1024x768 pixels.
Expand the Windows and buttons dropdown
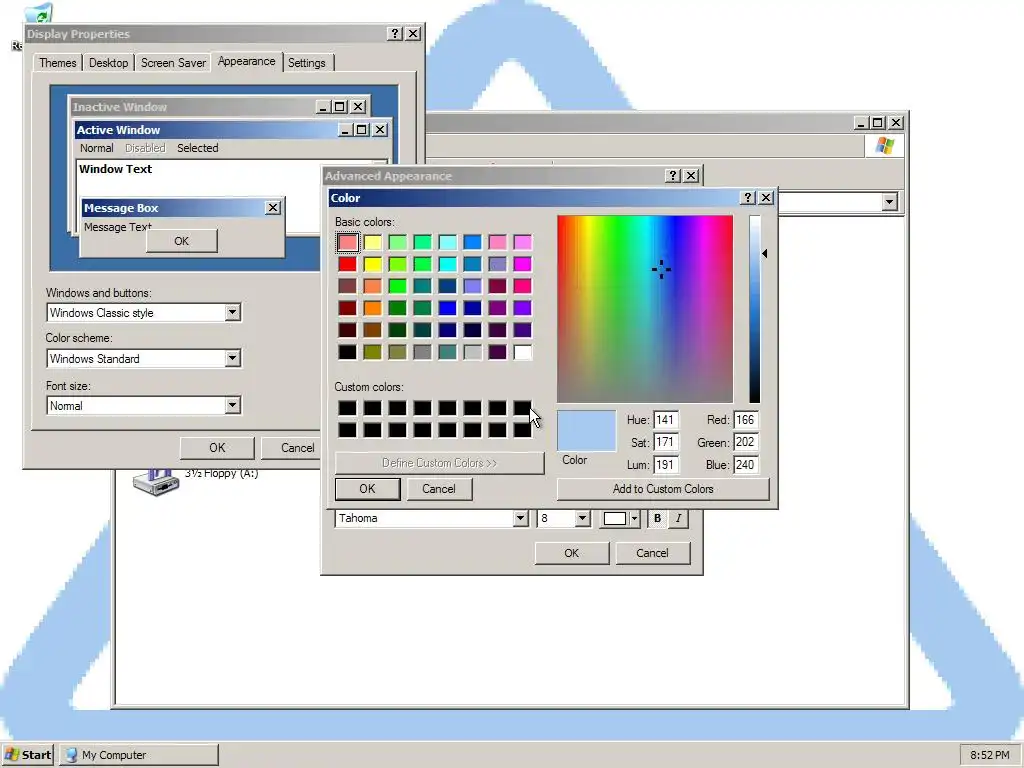coord(232,313)
